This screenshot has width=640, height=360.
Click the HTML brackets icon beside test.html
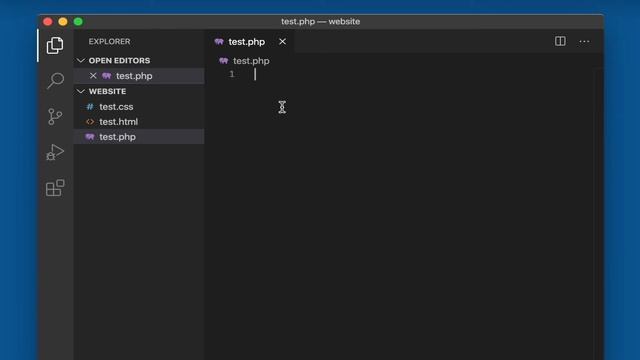point(90,122)
